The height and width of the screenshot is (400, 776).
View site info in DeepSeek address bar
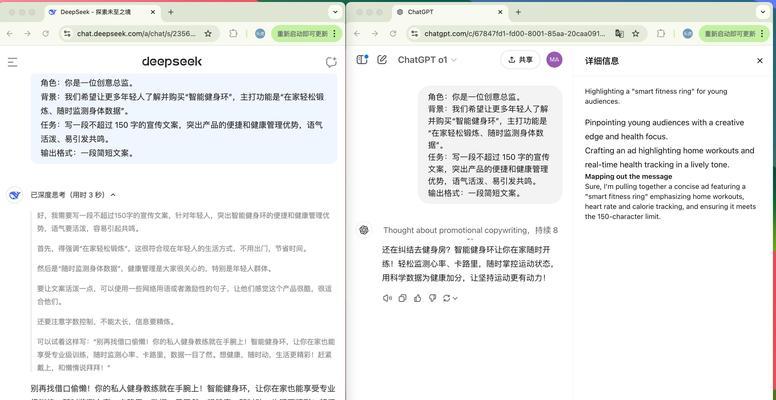point(67,34)
